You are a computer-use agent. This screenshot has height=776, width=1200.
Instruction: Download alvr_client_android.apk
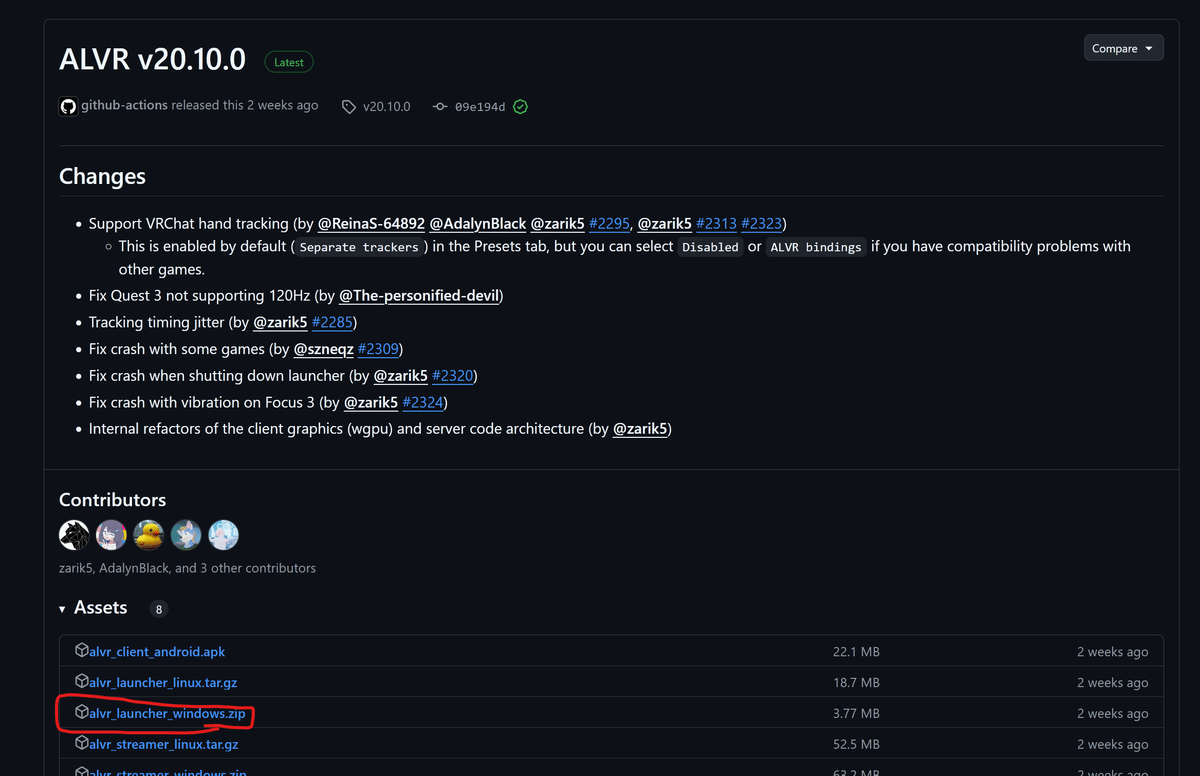[x=157, y=652]
